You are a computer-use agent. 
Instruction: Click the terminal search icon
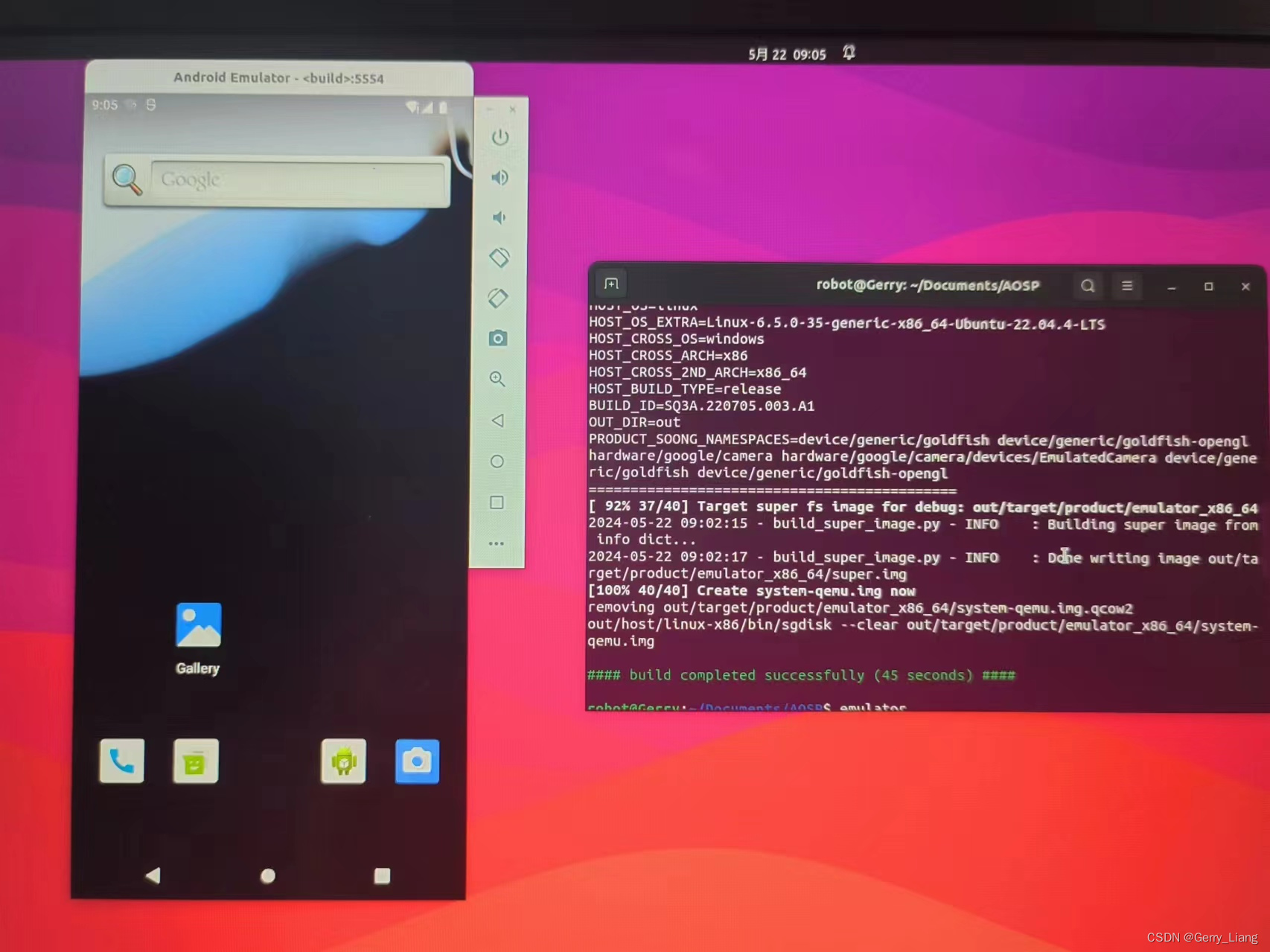(1088, 286)
